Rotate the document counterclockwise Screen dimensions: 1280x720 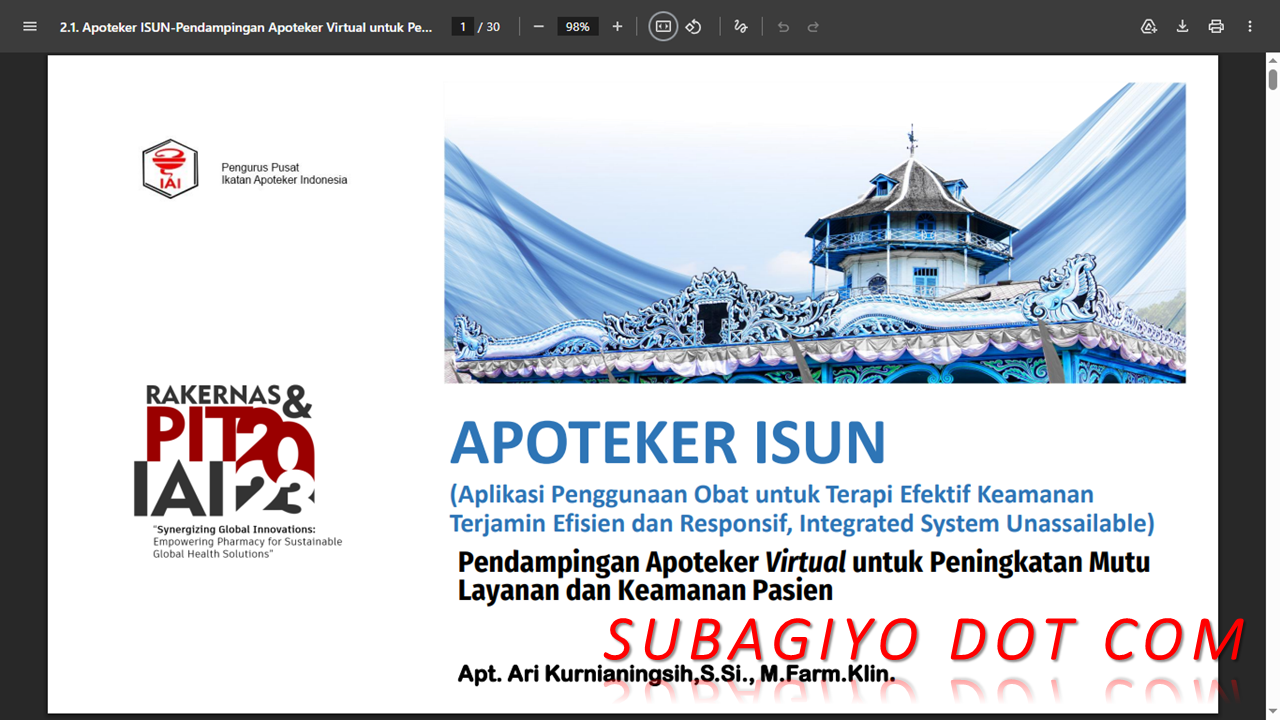point(693,27)
